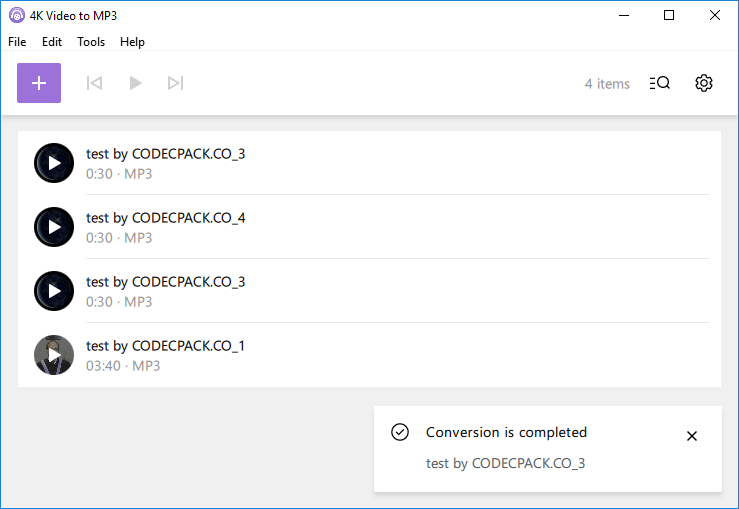This screenshot has height=509, width=739.
Task: Click the 4K Video to MP3 app icon
Action: pos(16,16)
